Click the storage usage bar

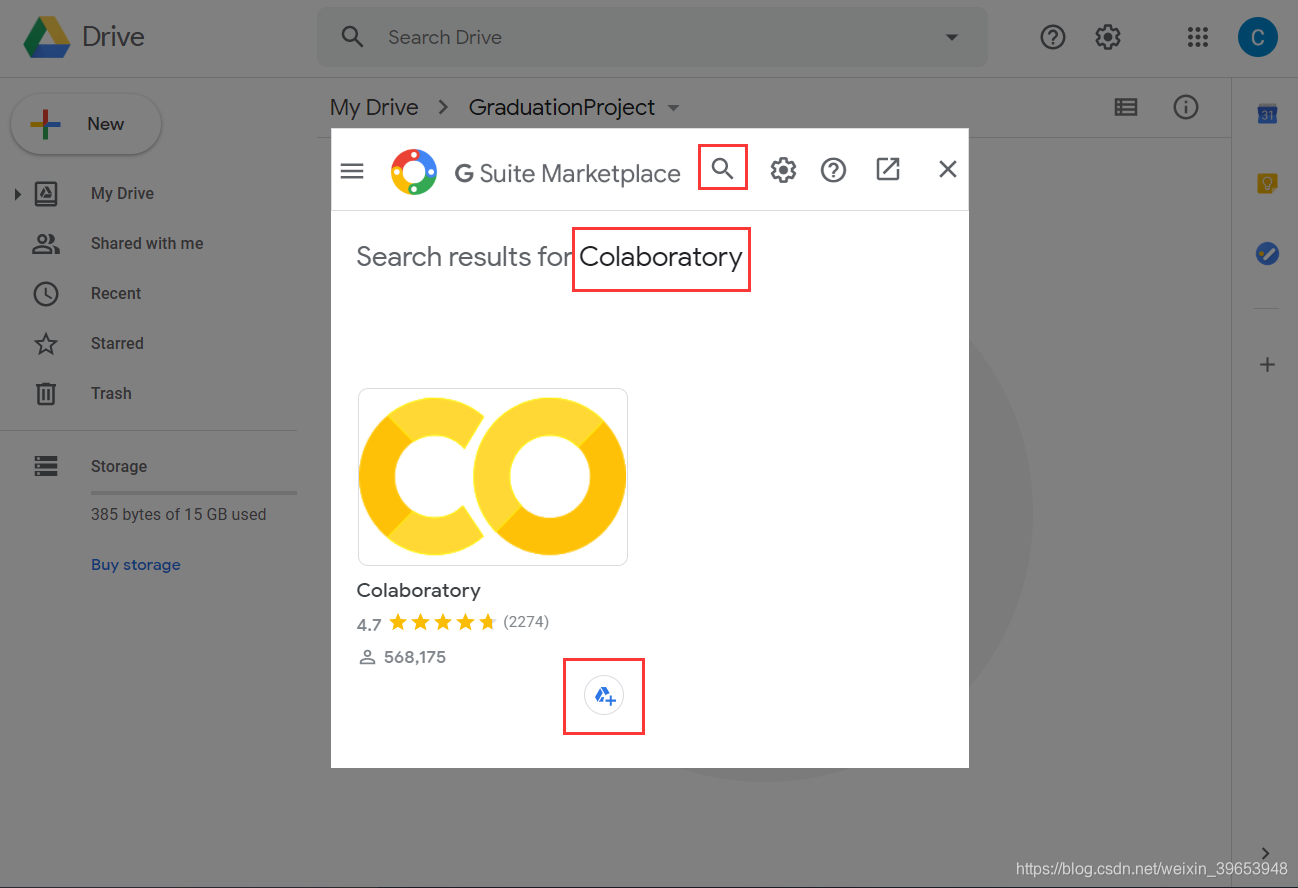pos(194,493)
